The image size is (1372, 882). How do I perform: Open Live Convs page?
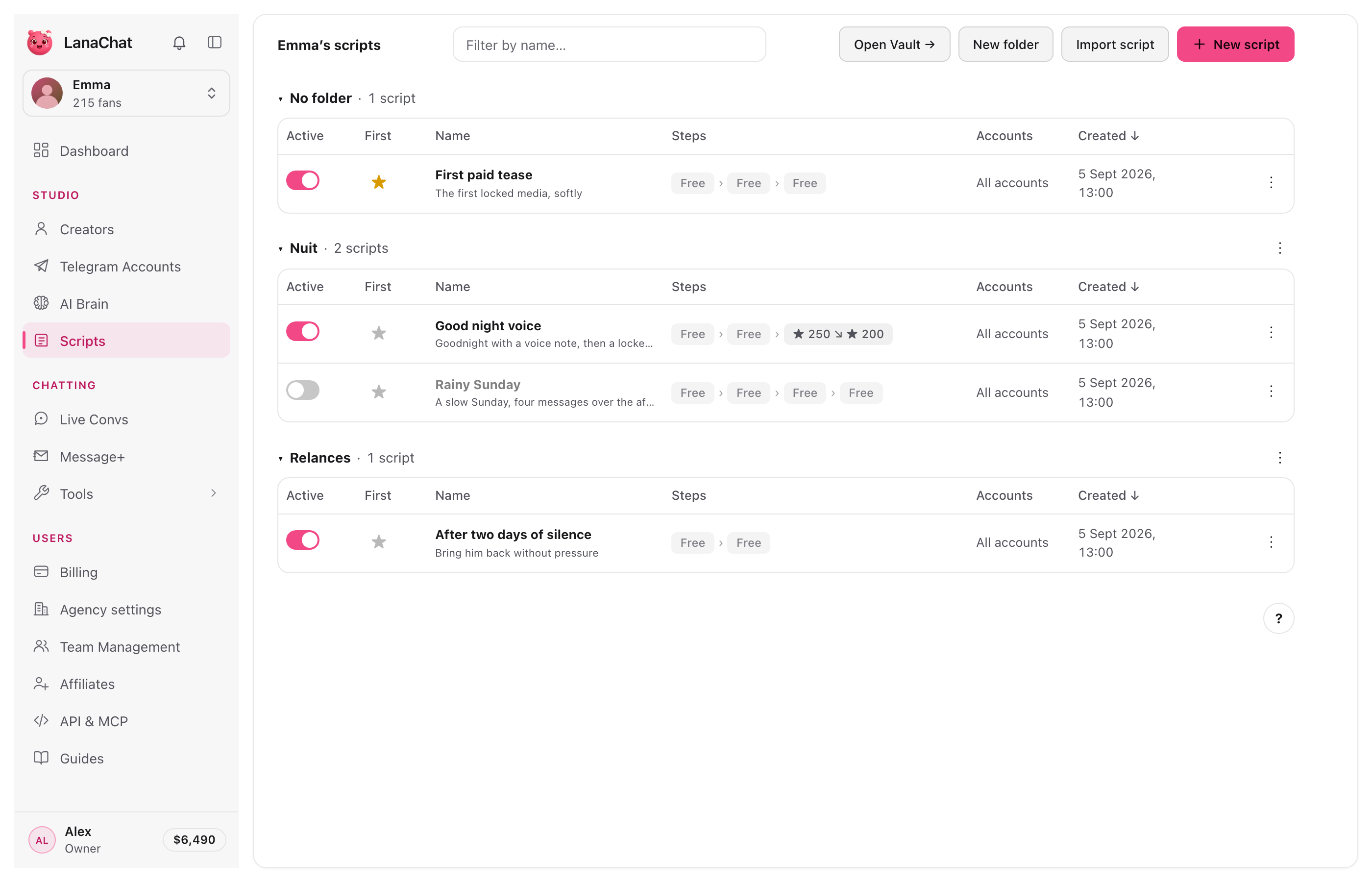[126, 419]
